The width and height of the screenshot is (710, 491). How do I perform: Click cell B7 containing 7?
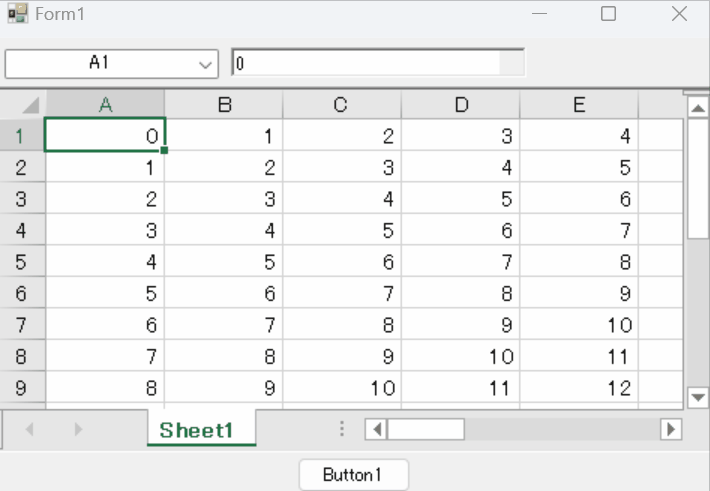pos(224,324)
